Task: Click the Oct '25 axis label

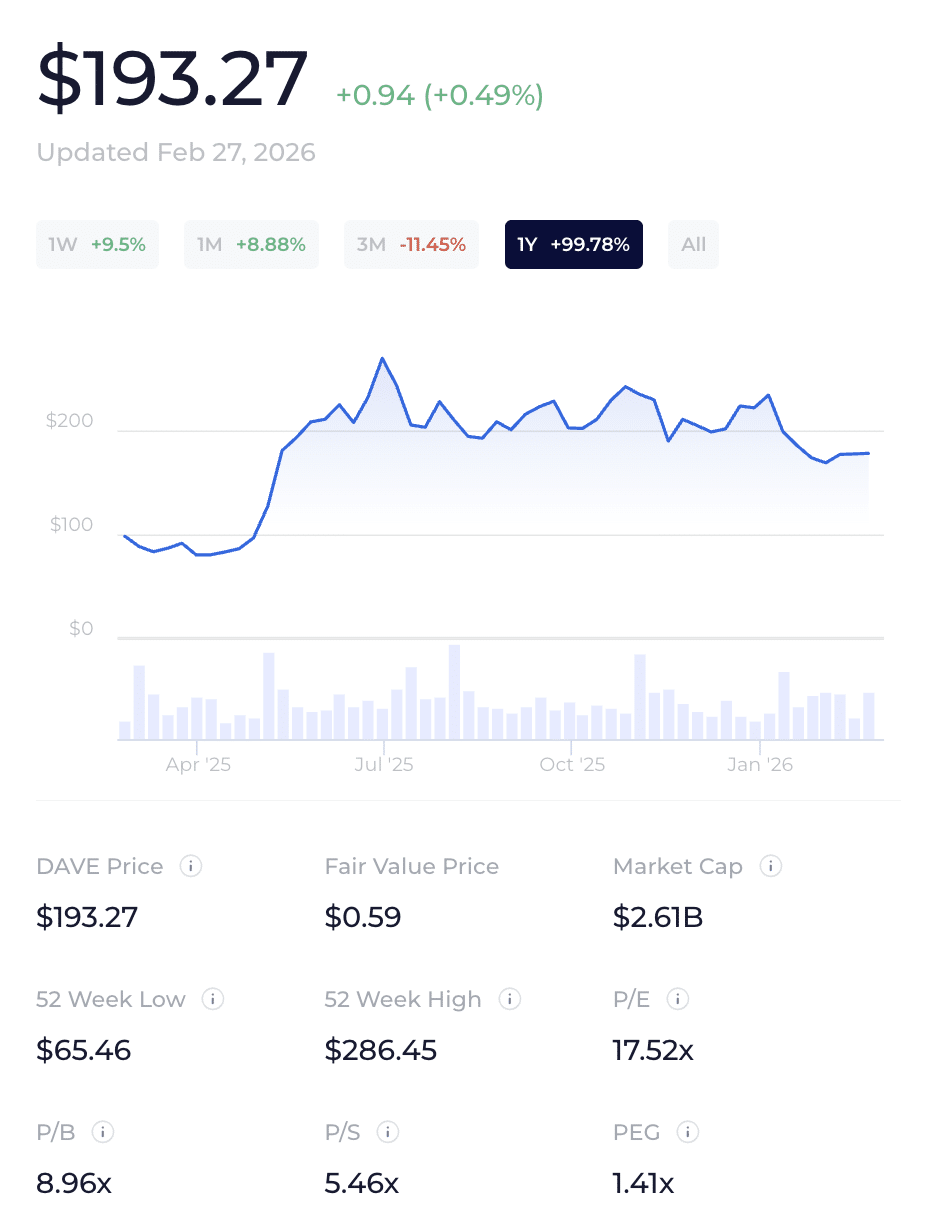Action: point(572,765)
